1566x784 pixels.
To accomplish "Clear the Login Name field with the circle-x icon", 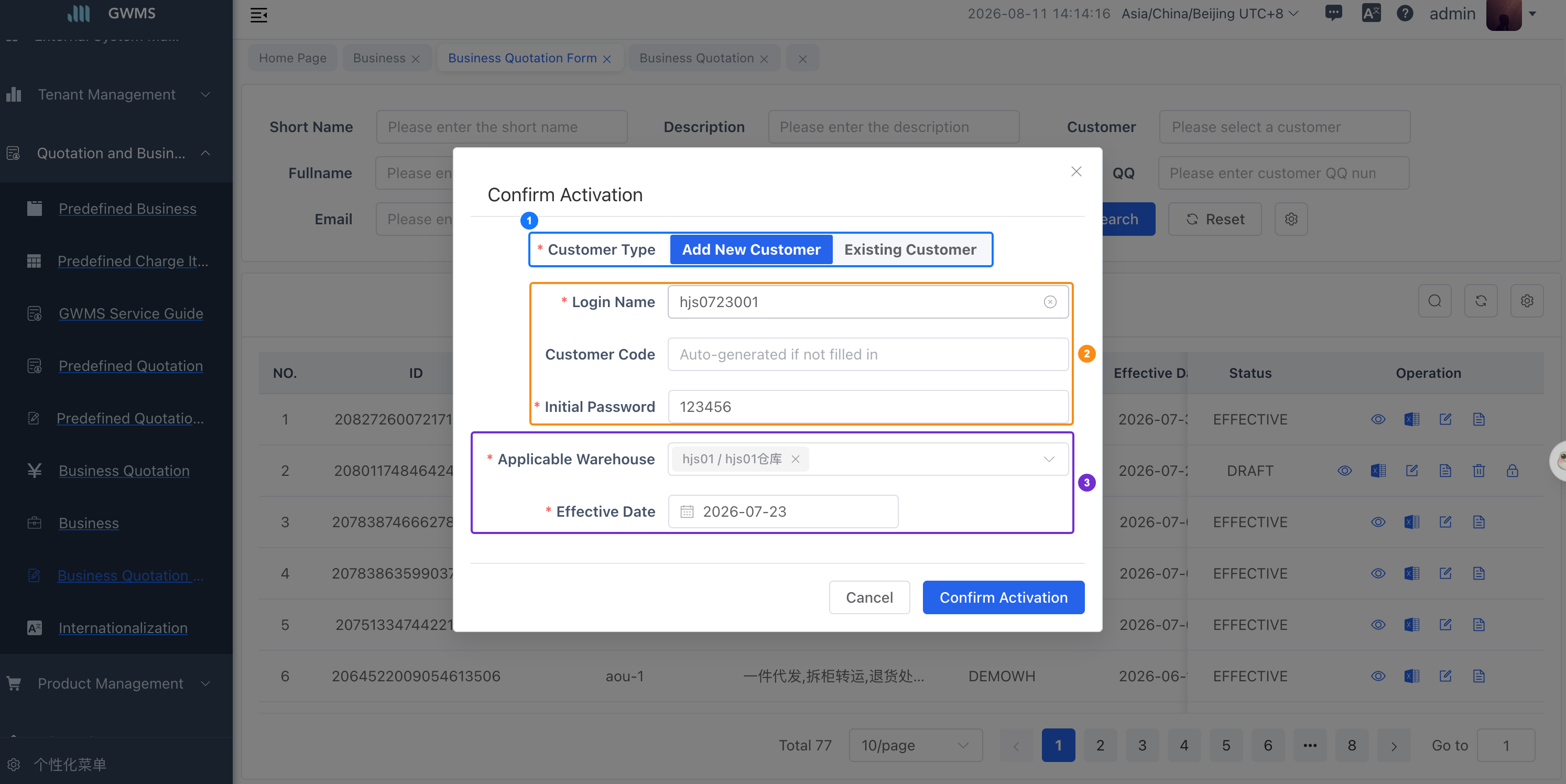I will pyautogui.click(x=1050, y=302).
